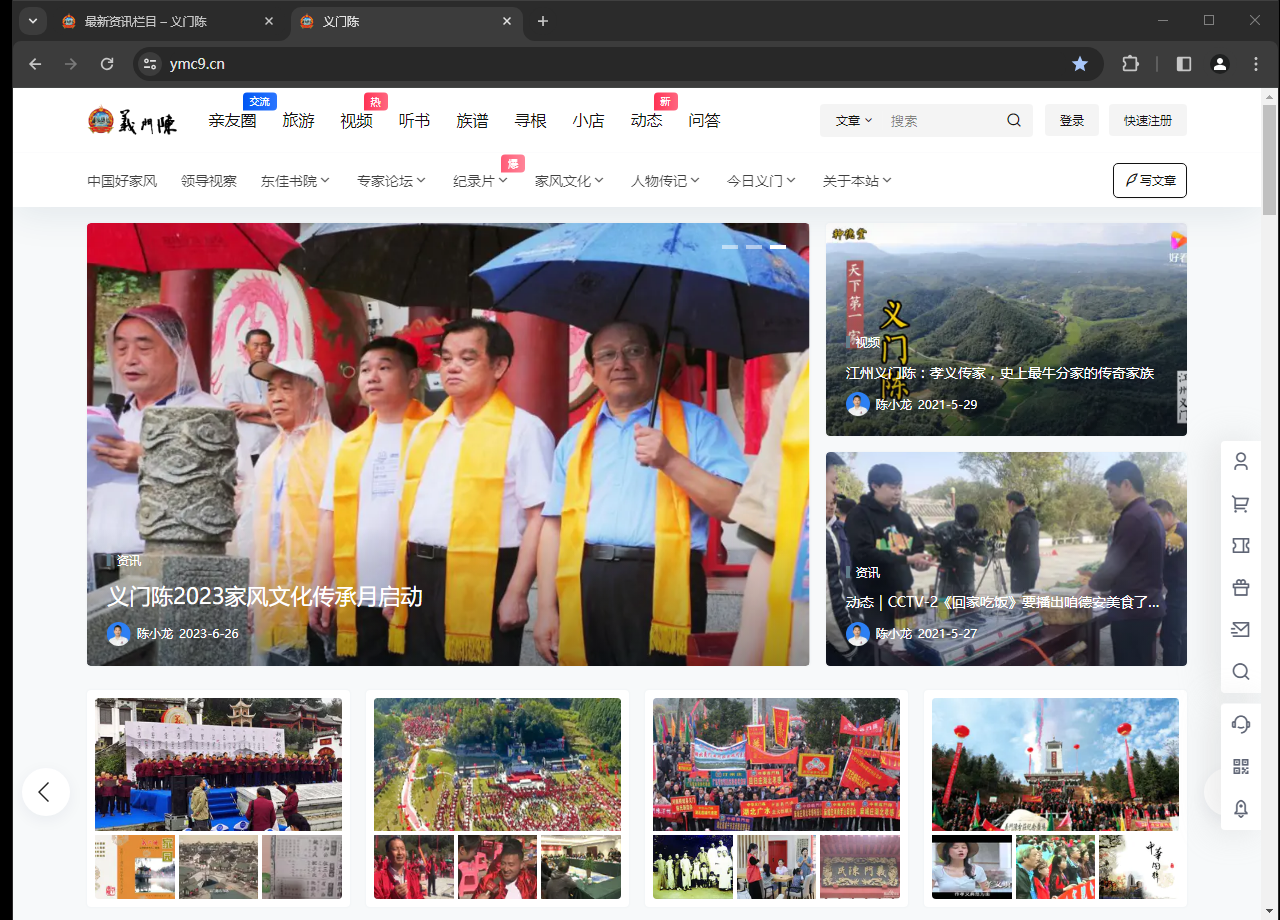Select the first carousel slide indicator
Image resolution: width=1280 pixels, height=920 pixels.
(x=730, y=246)
